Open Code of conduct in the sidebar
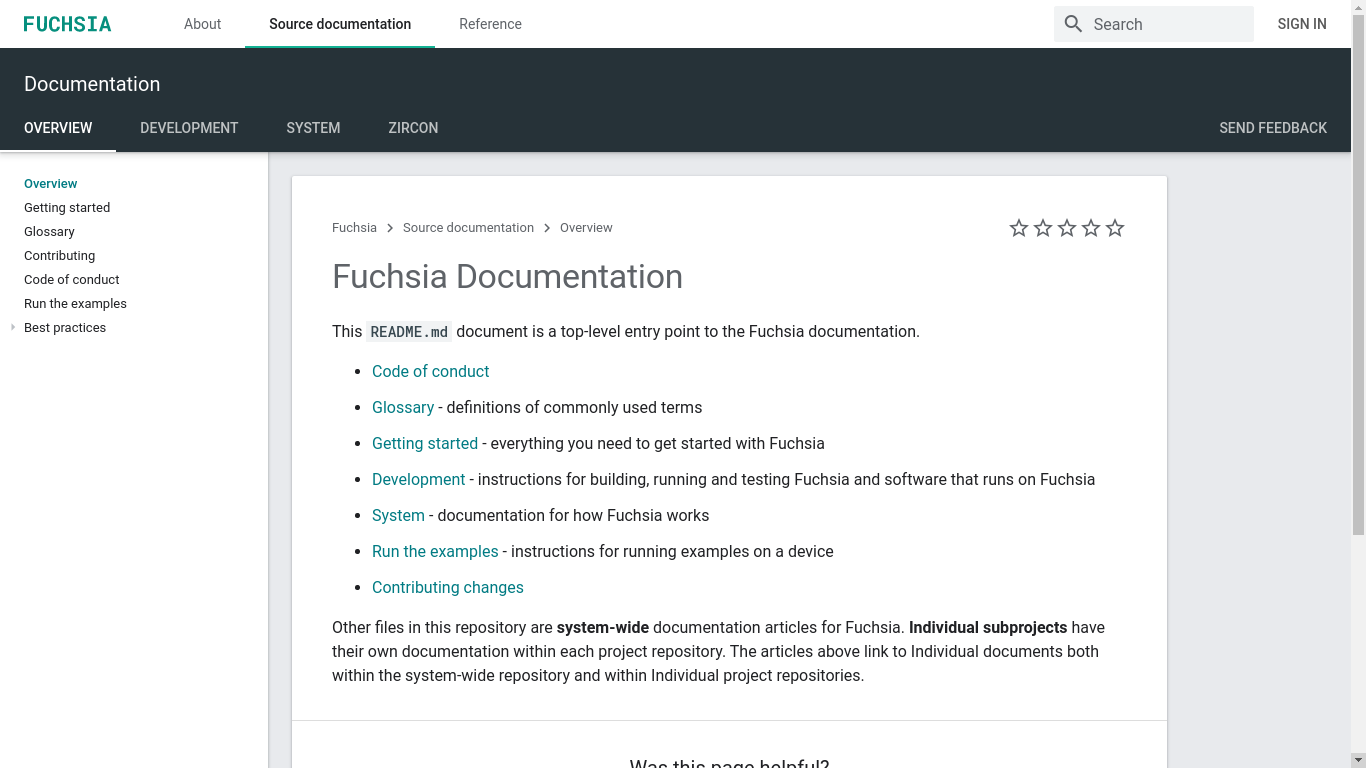Viewport: 1366px width, 768px height. click(x=71, y=280)
